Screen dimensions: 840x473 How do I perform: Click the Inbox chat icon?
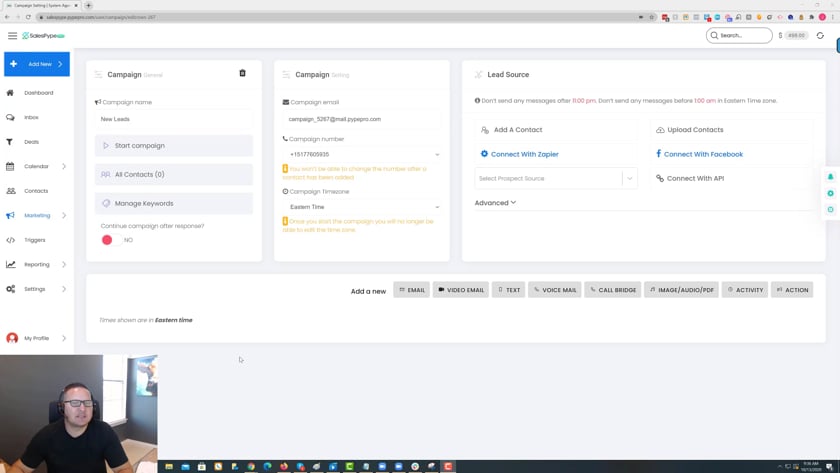point(10,117)
